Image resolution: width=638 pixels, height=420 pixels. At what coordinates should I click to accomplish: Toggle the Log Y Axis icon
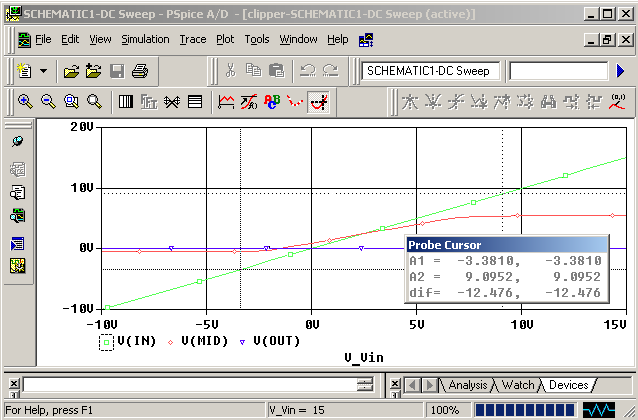click(x=195, y=101)
